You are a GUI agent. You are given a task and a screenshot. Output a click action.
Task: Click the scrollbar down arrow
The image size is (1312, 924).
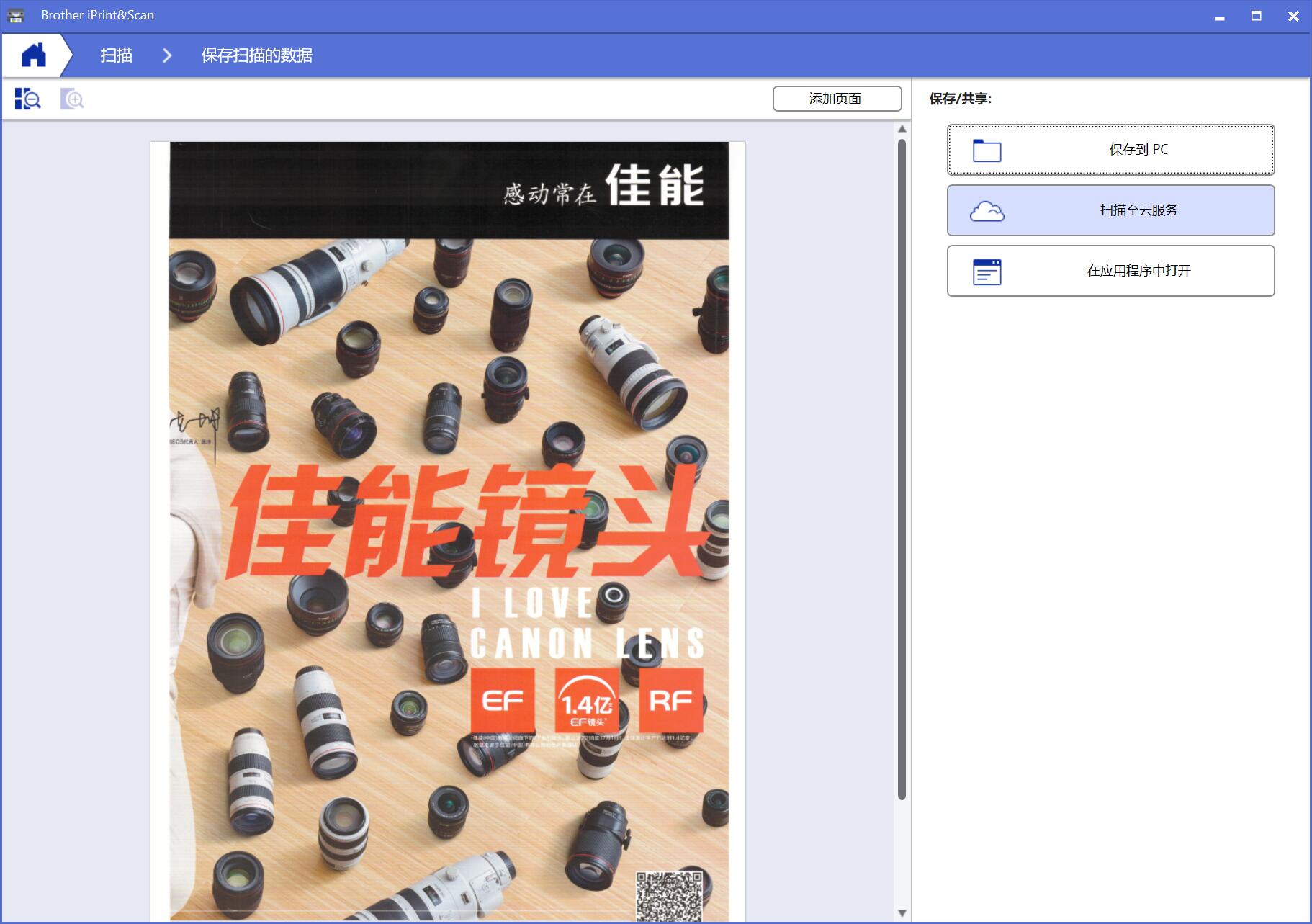[901, 912]
